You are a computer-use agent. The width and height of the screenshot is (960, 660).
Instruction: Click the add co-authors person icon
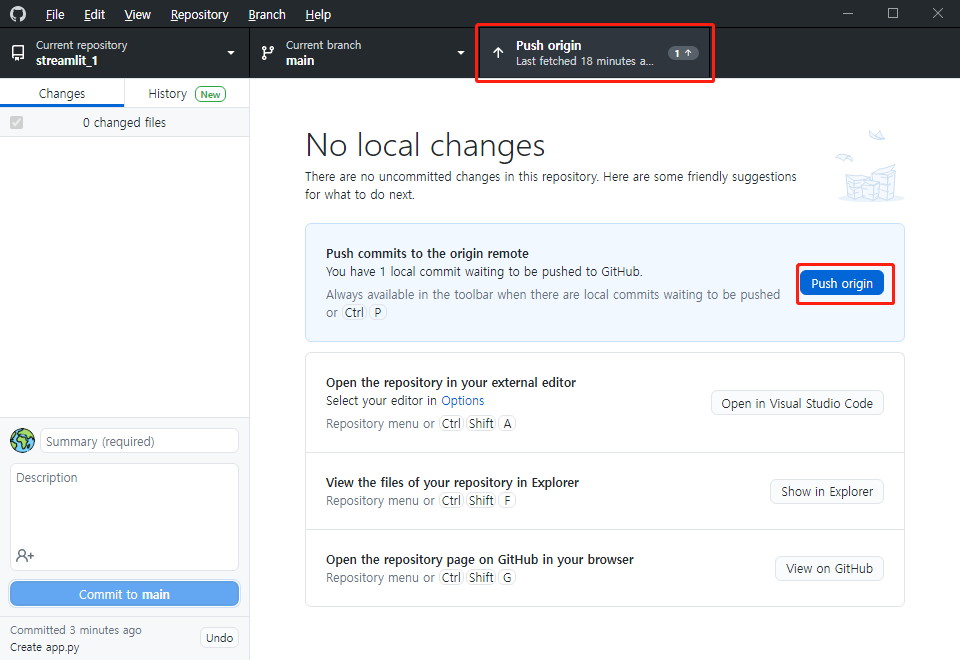coord(25,555)
